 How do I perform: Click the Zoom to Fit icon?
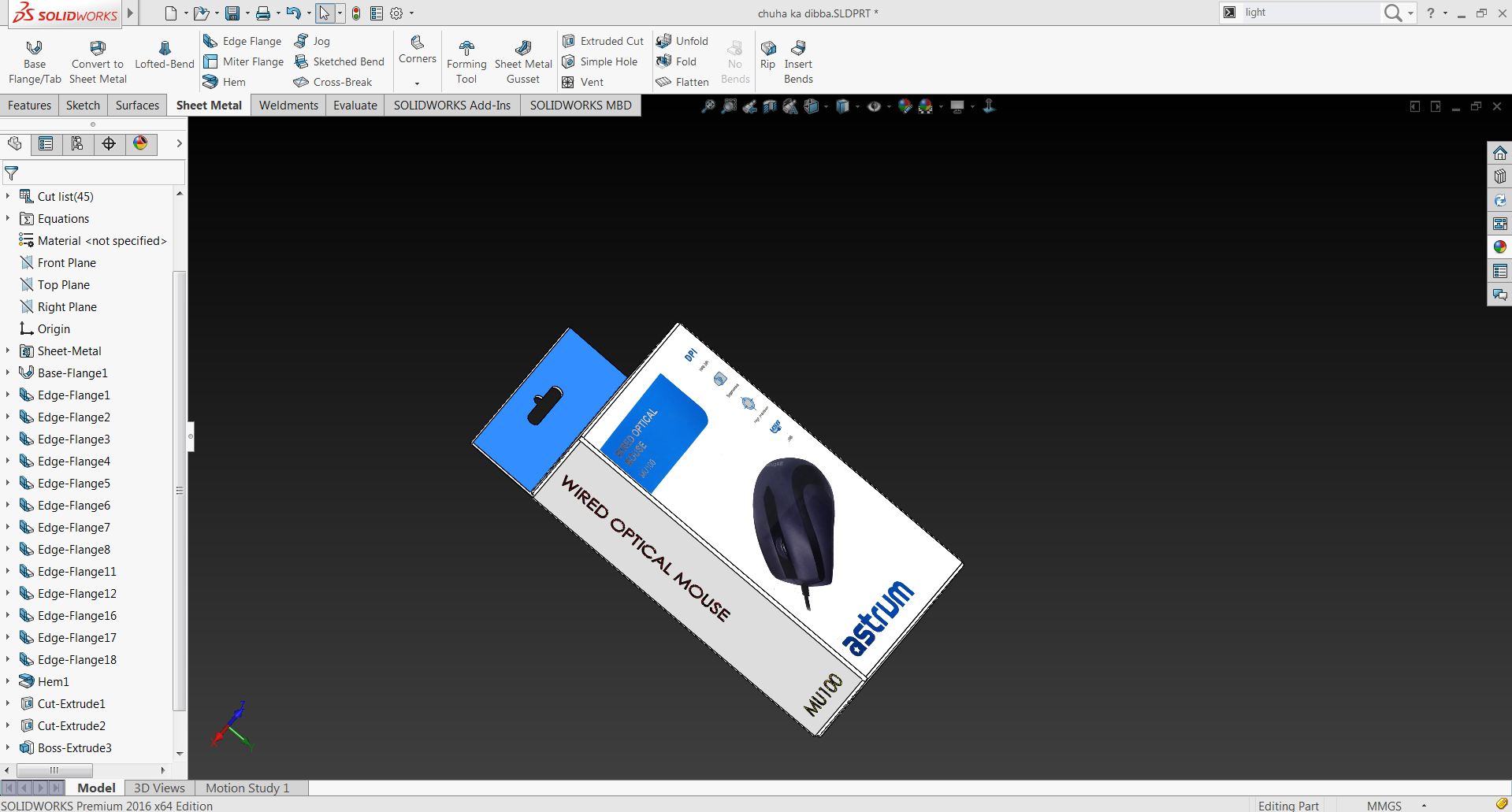tap(708, 106)
